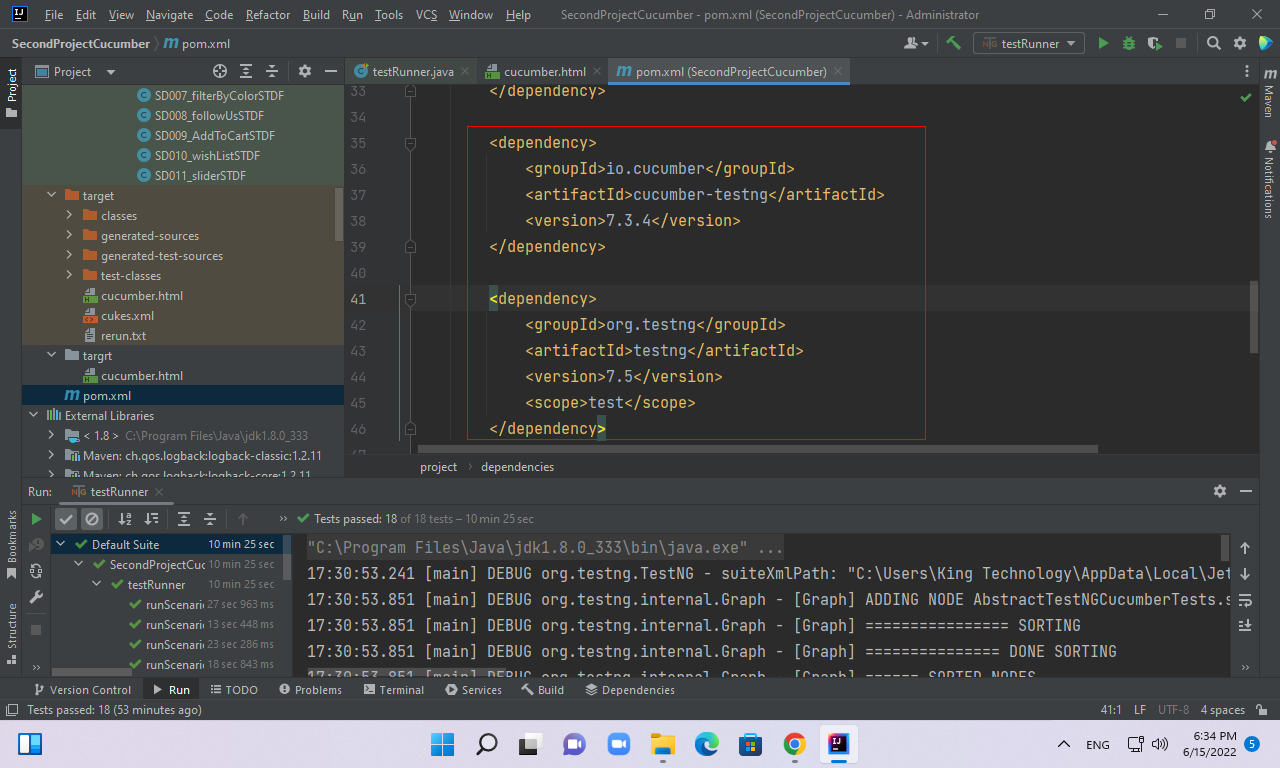
Task: Sort test results by duration
Action: 151,519
